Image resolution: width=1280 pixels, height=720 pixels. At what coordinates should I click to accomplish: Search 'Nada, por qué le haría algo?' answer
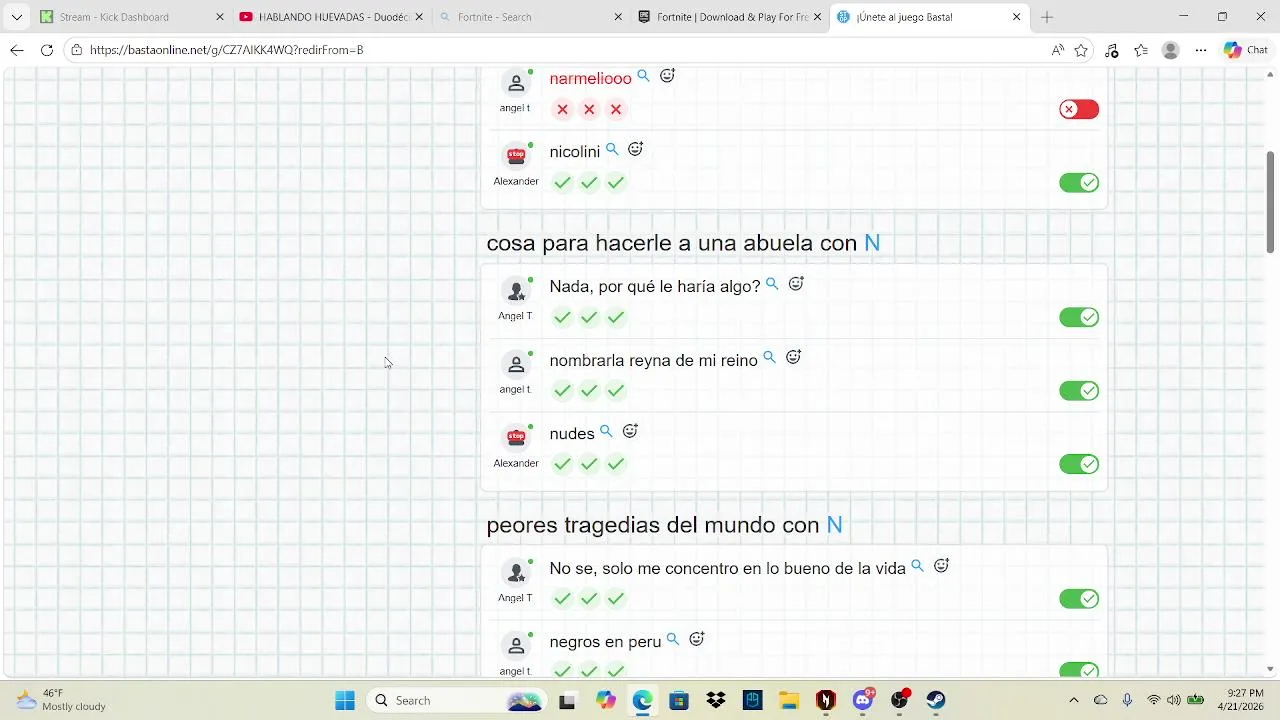tap(772, 284)
